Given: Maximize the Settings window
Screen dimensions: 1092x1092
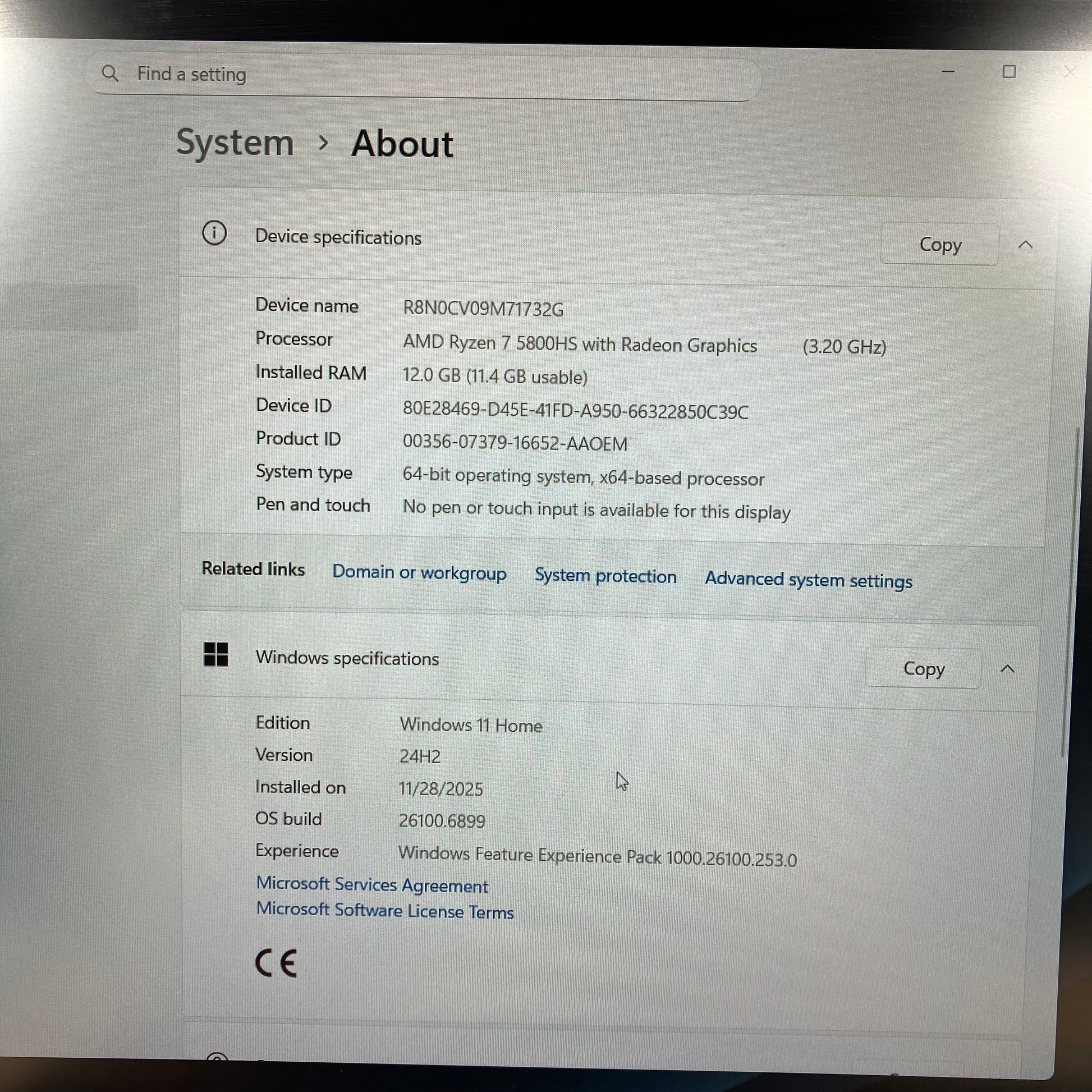Looking at the screenshot, I should click(x=1009, y=72).
